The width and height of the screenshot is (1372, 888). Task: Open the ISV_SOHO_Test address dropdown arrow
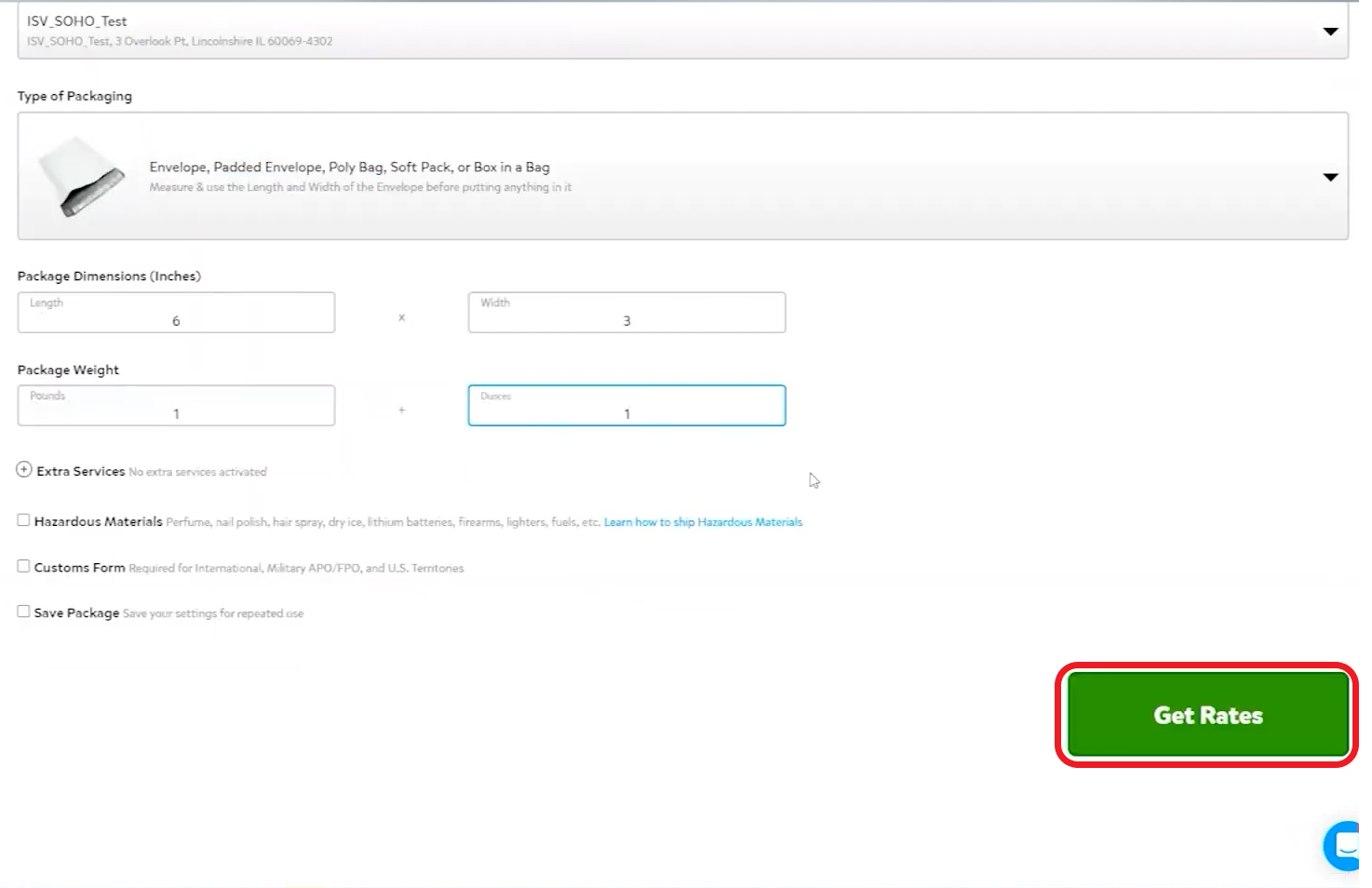click(1330, 32)
